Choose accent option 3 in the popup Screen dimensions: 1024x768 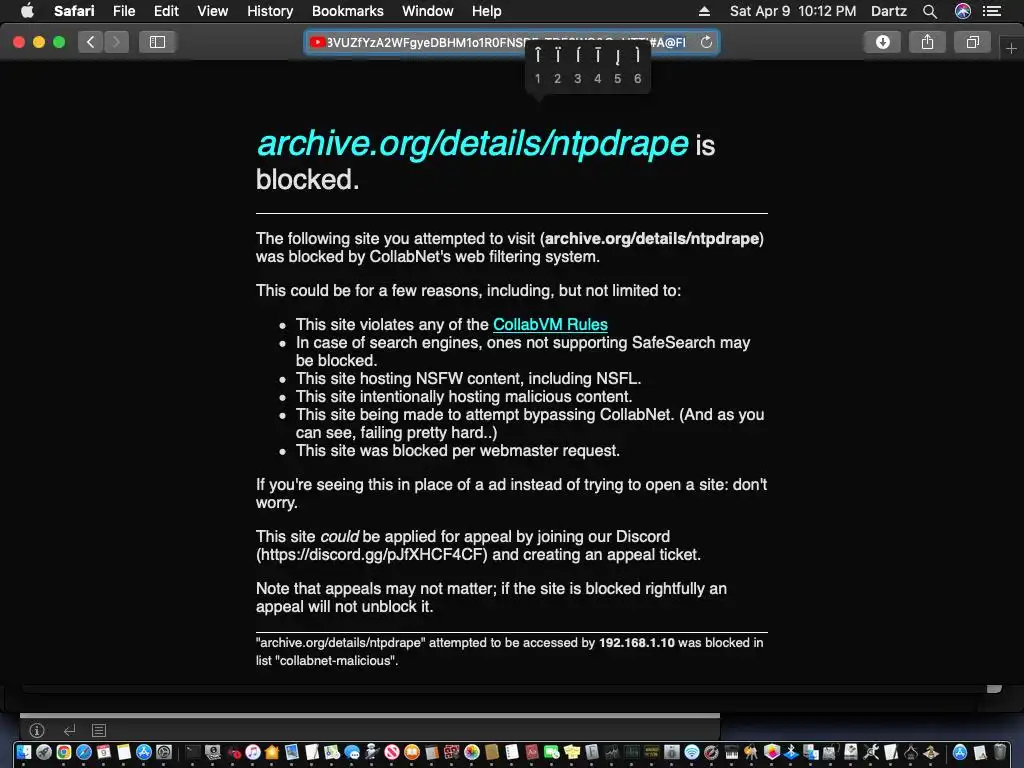[x=577, y=66]
